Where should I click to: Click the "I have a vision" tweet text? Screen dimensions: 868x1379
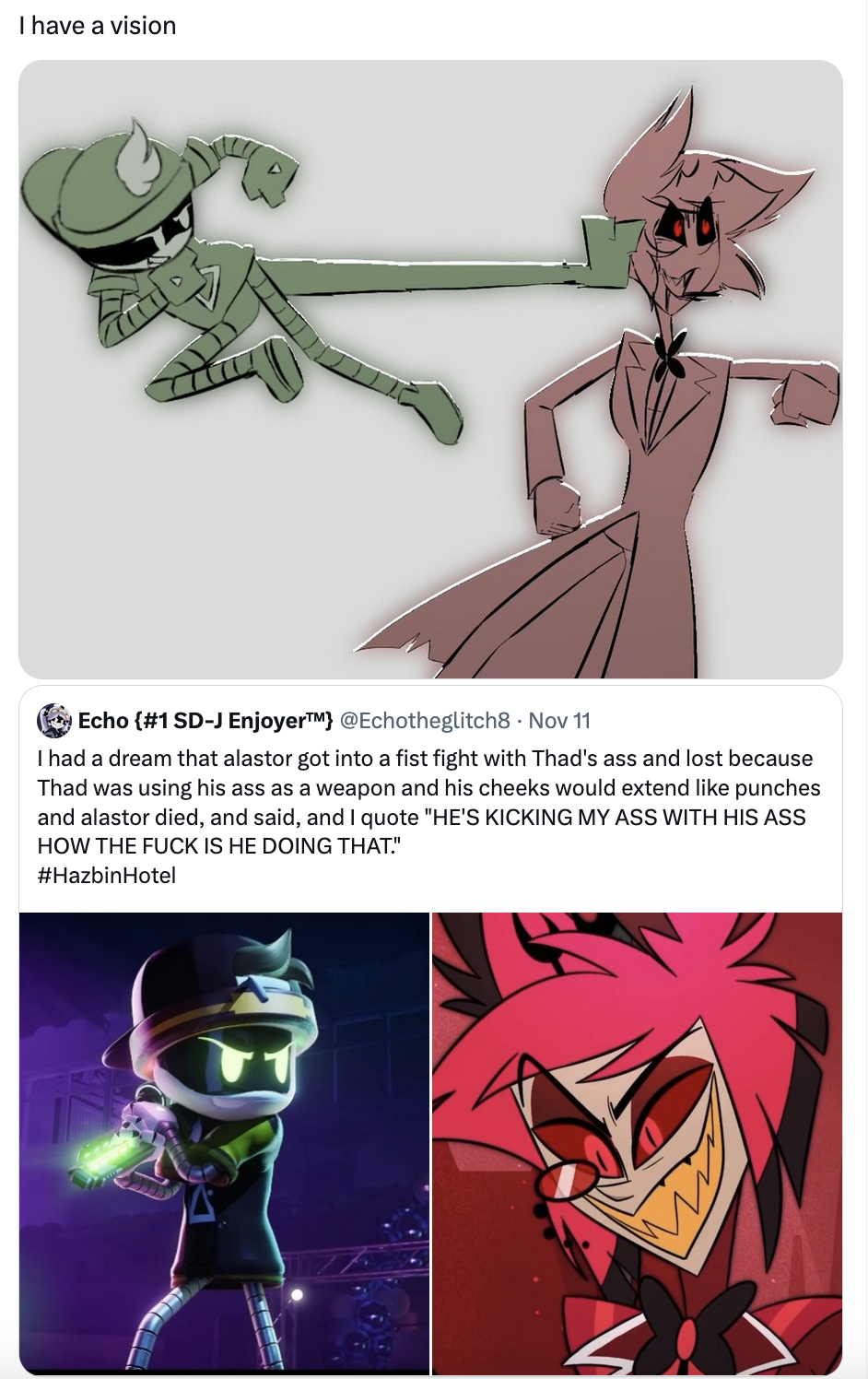pyautogui.click(x=98, y=26)
